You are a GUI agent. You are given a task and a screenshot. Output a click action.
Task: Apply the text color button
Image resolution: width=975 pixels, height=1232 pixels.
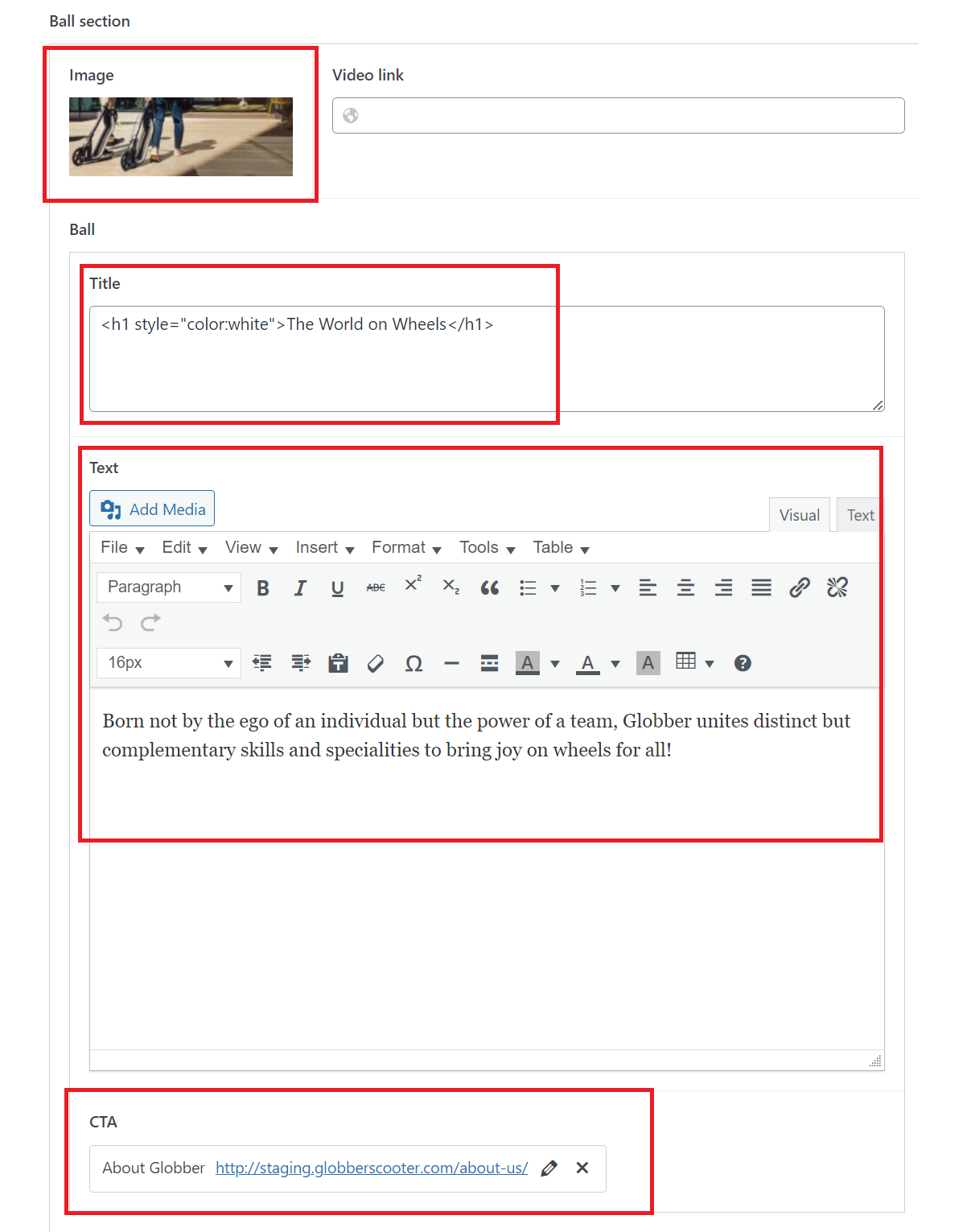(x=588, y=663)
